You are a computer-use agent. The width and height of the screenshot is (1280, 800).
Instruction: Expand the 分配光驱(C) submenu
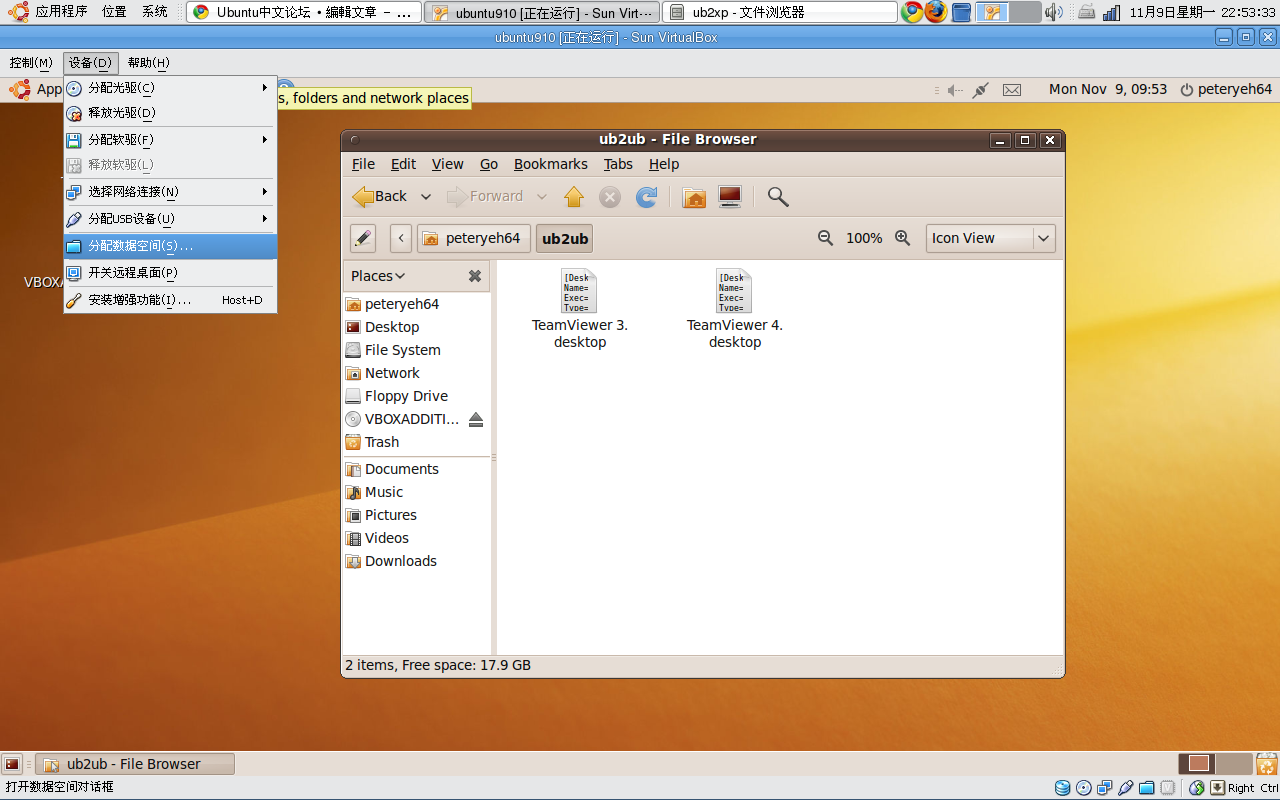click(170, 88)
